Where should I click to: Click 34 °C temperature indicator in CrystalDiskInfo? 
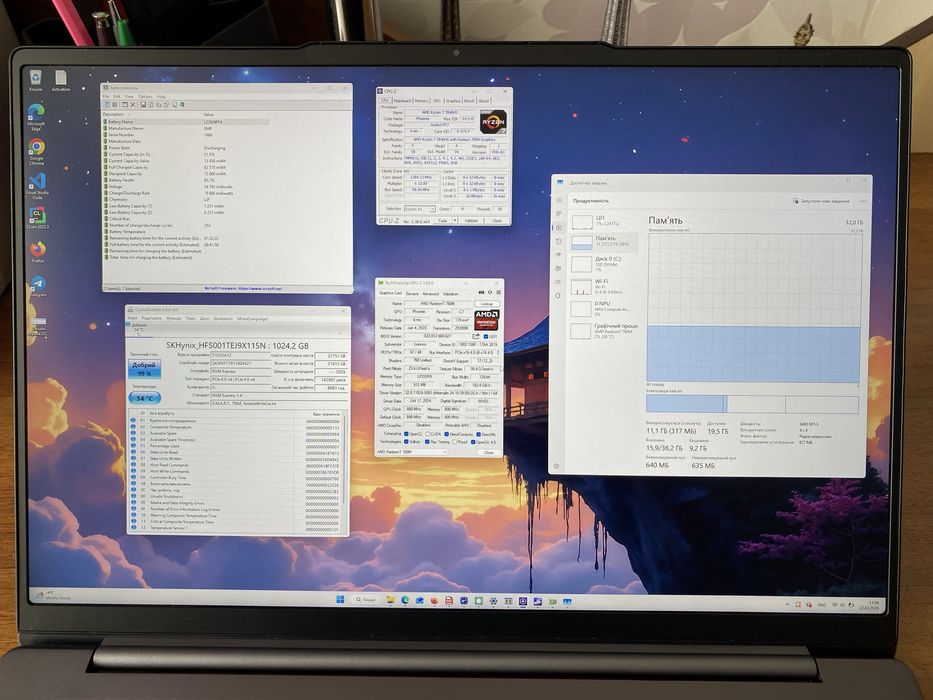pos(145,398)
